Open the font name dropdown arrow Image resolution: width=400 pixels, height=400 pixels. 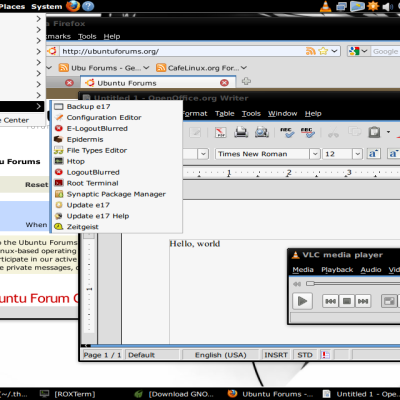click(x=315, y=154)
